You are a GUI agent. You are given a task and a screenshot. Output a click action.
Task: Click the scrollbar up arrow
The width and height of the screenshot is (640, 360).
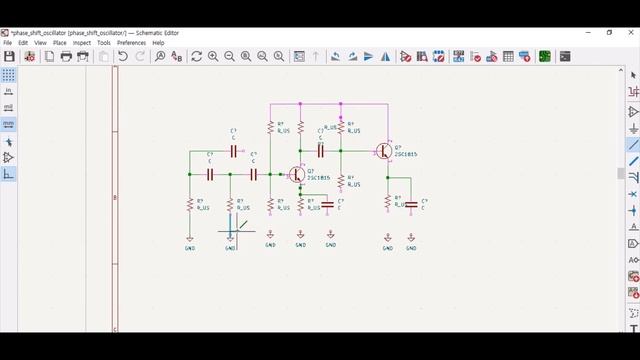point(621,70)
